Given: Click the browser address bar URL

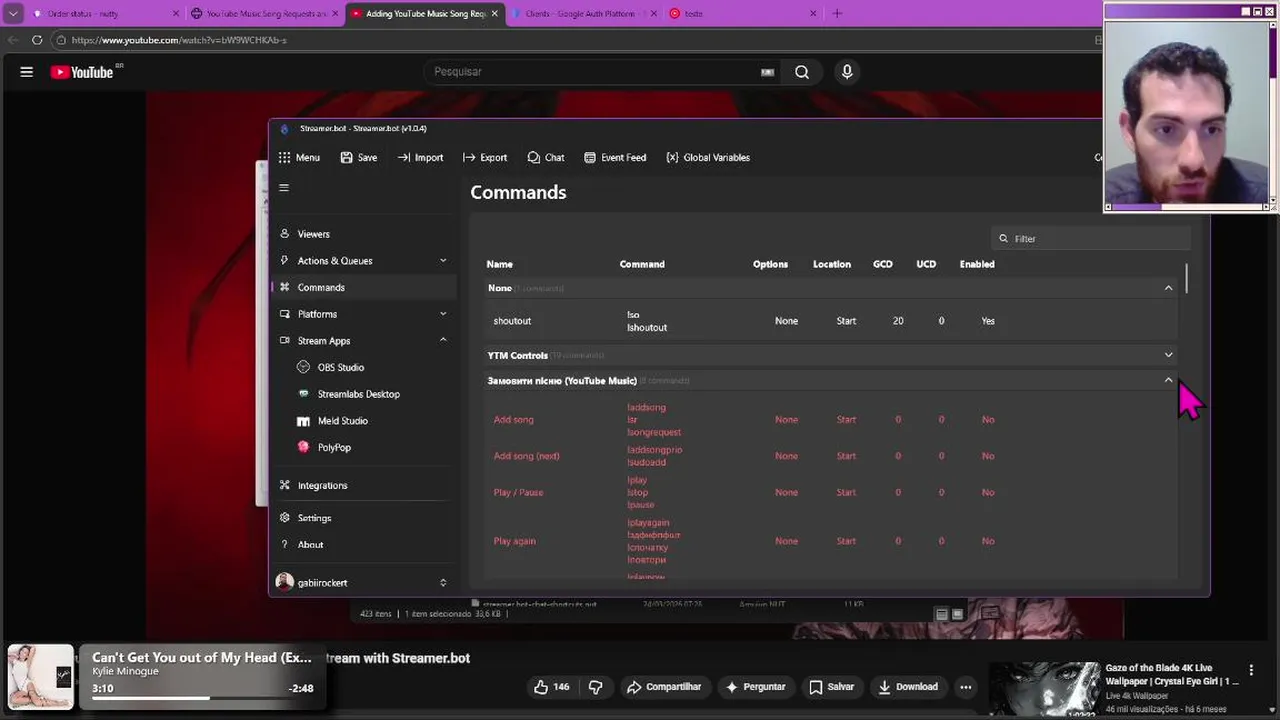Looking at the screenshot, I should (179, 40).
